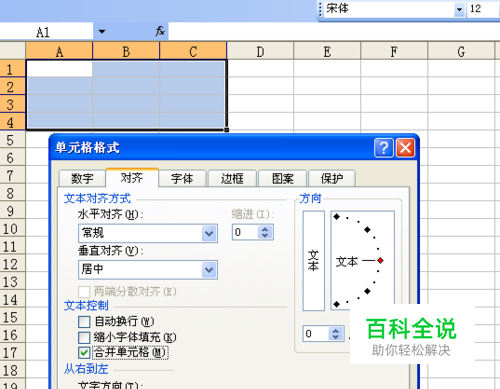This screenshot has width=500, height=389.
Task: Click cell D1 in the spreadsheet
Action: click(x=260, y=69)
